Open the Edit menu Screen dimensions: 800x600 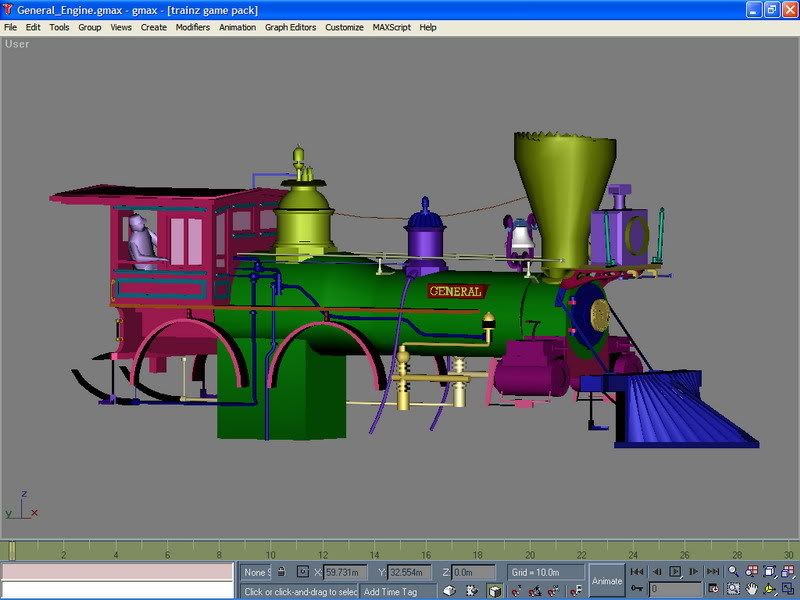(x=33, y=28)
